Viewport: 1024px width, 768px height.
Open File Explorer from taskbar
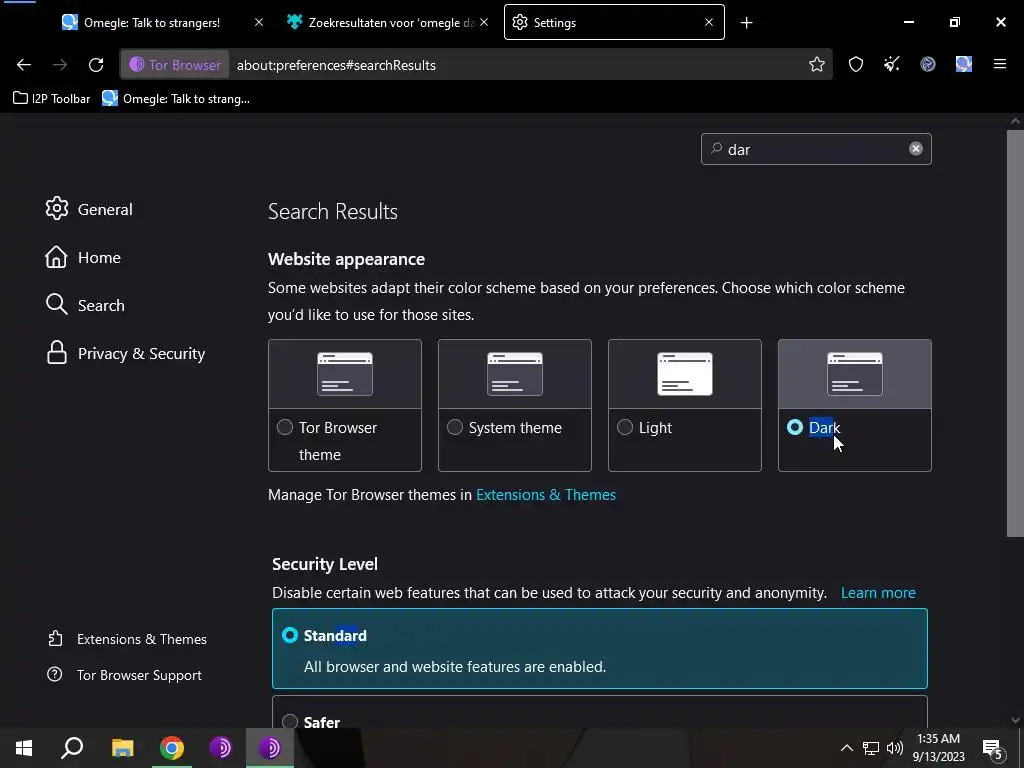pyautogui.click(x=122, y=748)
